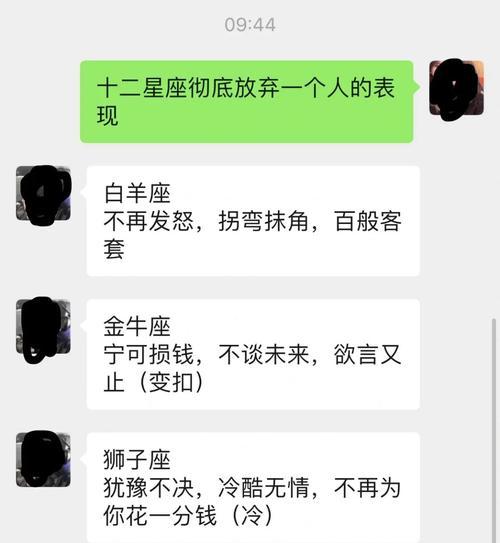Click the word 现 in the green bubble
Image resolution: width=500 pixels, height=543 pixels.
point(108,116)
